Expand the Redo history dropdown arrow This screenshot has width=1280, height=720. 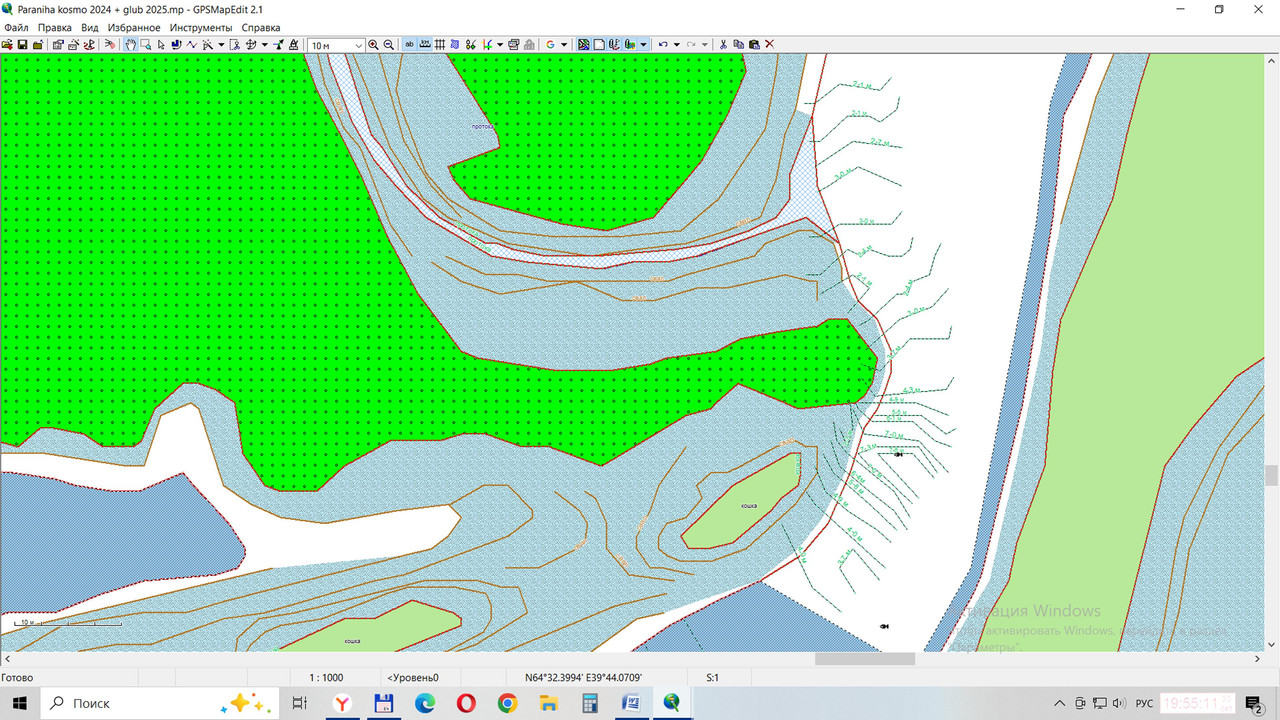[x=705, y=45]
